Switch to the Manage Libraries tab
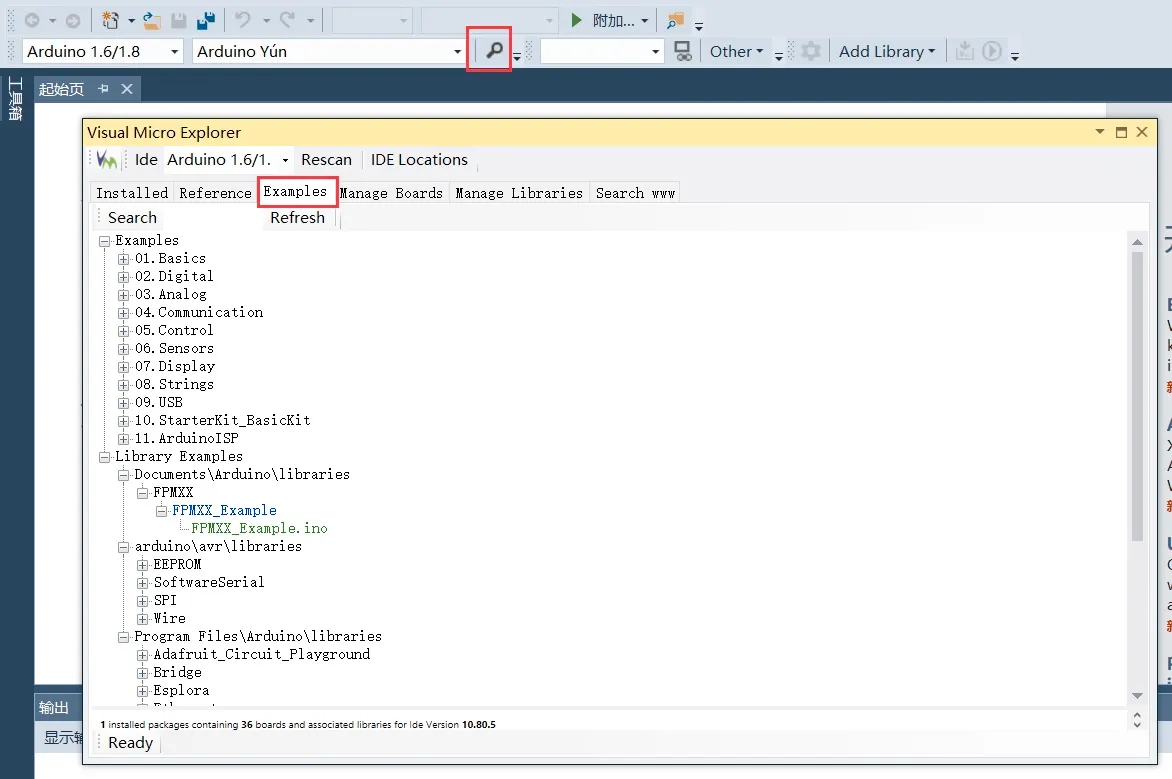Image resolution: width=1172 pixels, height=779 pixels. 518,193
